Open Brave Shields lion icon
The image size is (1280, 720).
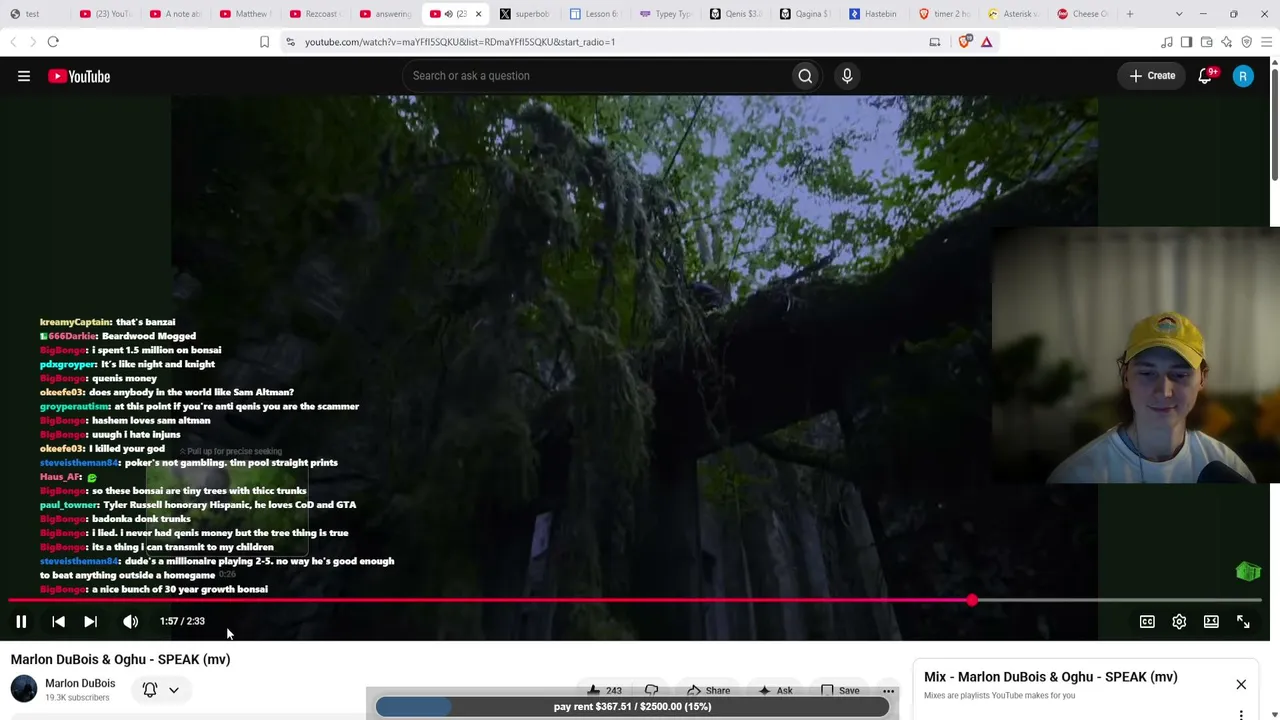[x=965, y=42]
